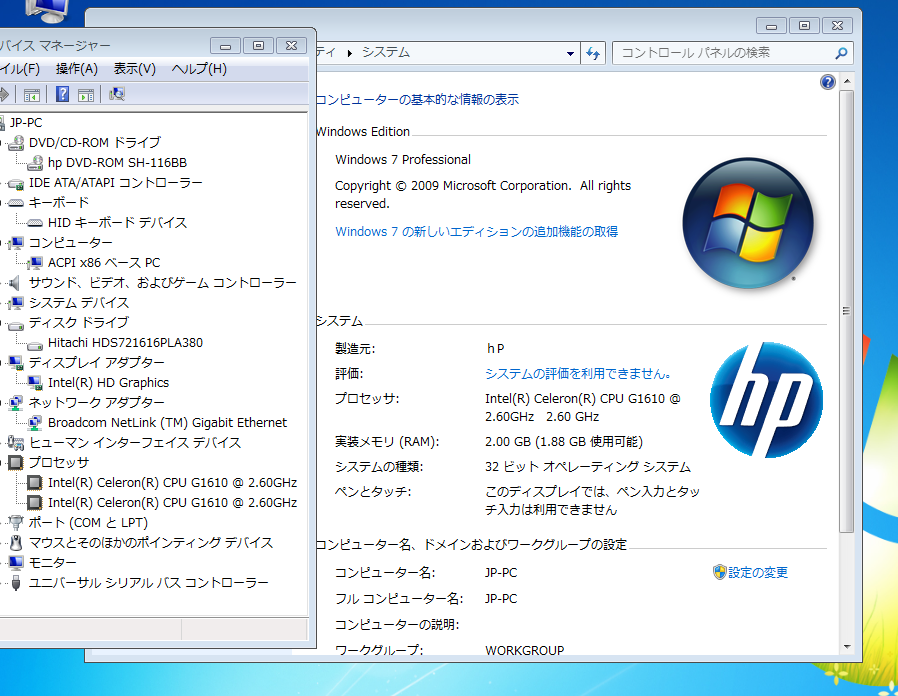Screen dimensions: 898x696
Task: Click the scan for hardware changes icon
Action: point(117,94)
